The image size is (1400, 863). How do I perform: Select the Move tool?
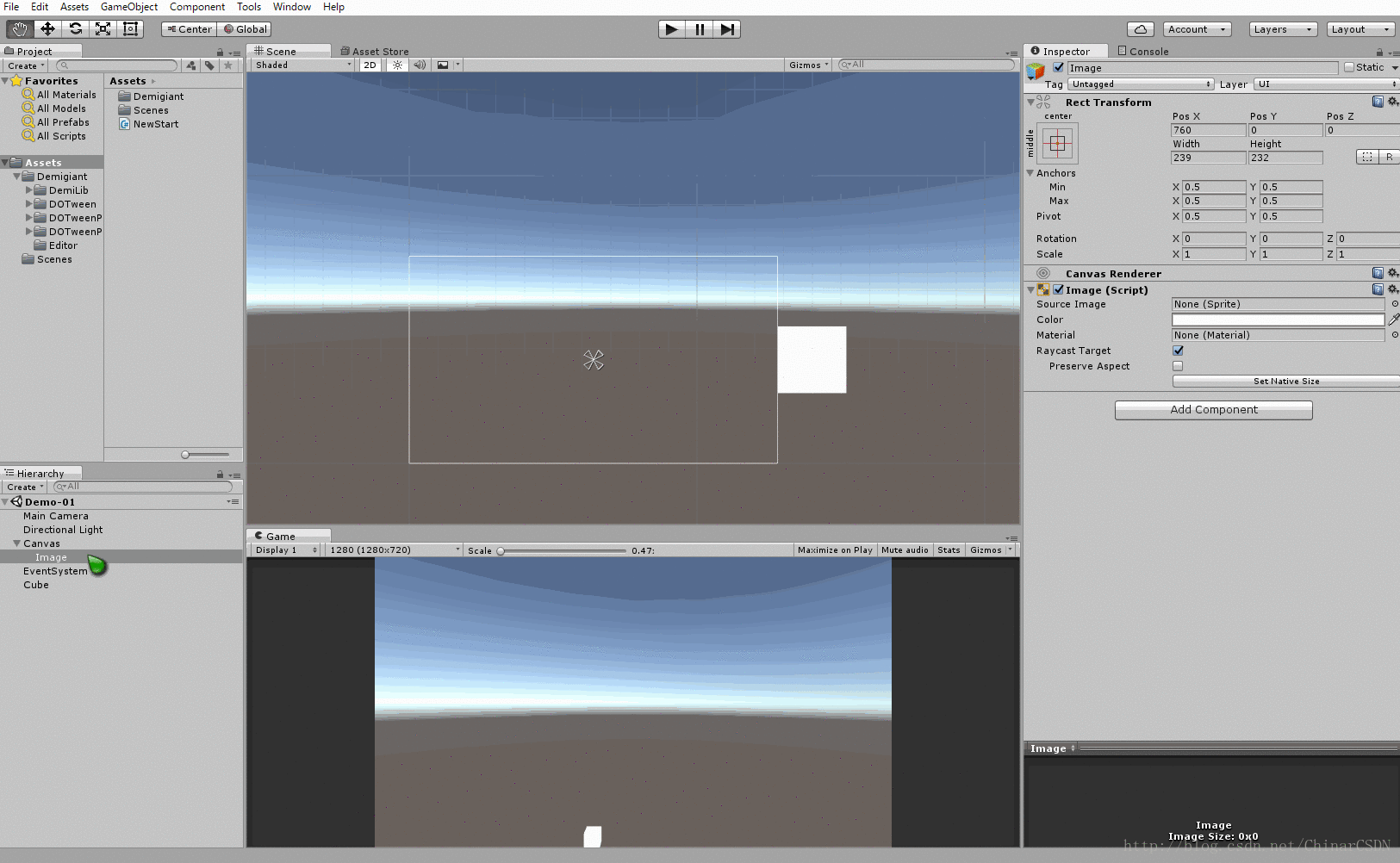pos(47,29)
